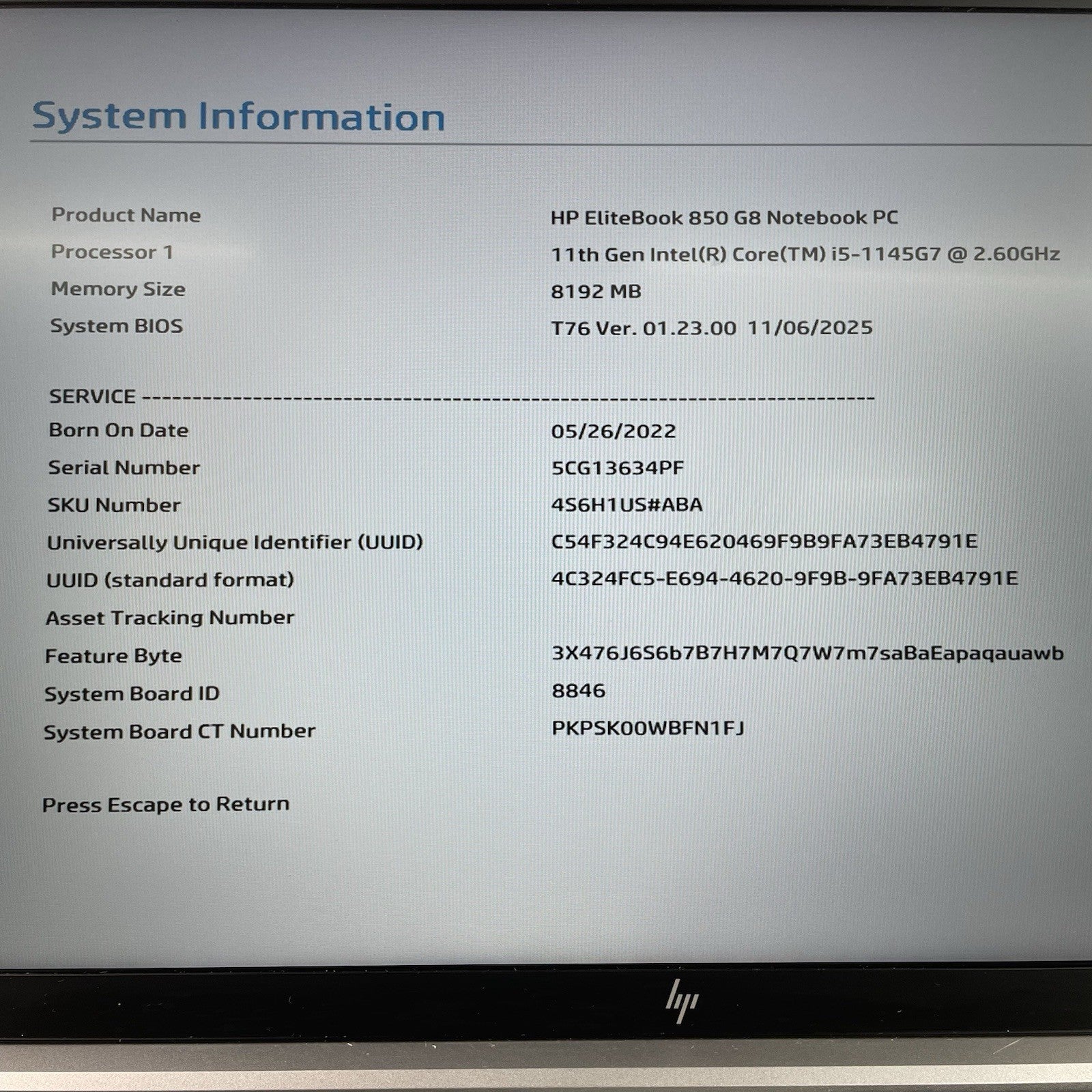Select the System Board CT Number label
1092x1092 pixels.
[x=179, y=732]
